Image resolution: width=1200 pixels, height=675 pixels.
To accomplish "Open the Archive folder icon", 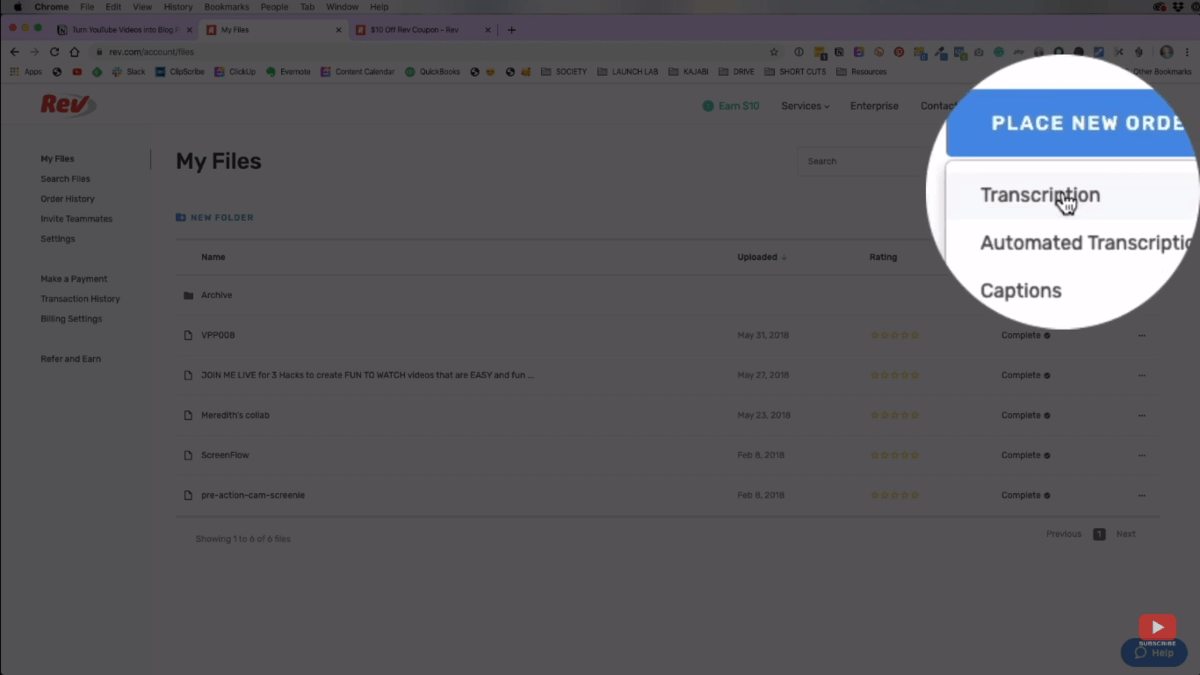I will tap(188, 296).
